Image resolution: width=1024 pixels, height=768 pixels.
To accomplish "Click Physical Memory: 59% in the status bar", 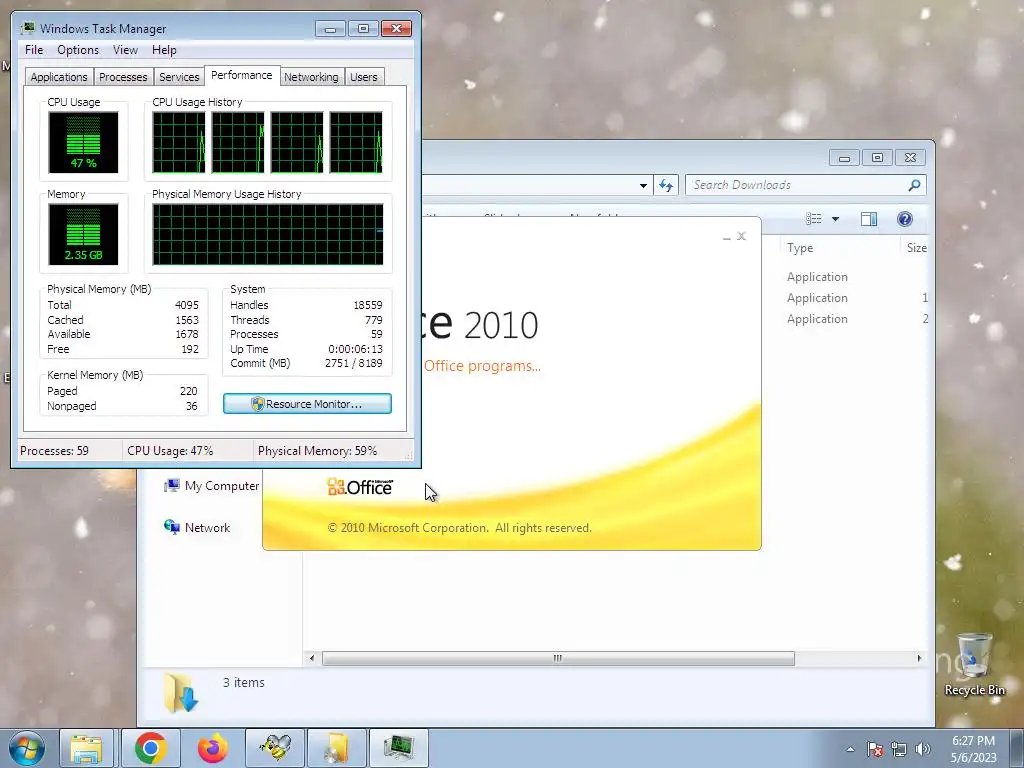I will point(317,451).
